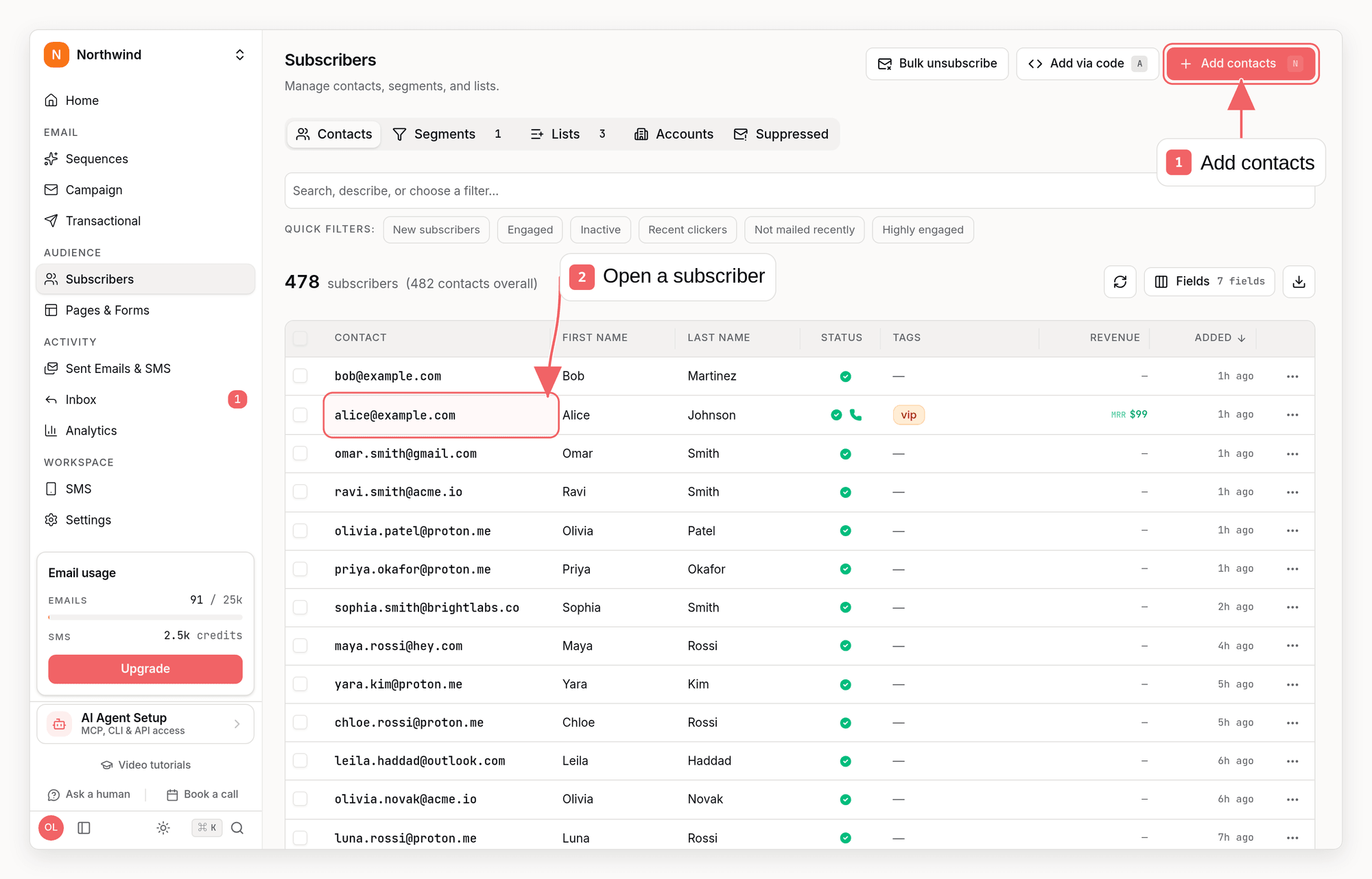This screenshot has width=1372, height=879.
Task: Click Bob Martinez's green status check
Action: (845, 376)
